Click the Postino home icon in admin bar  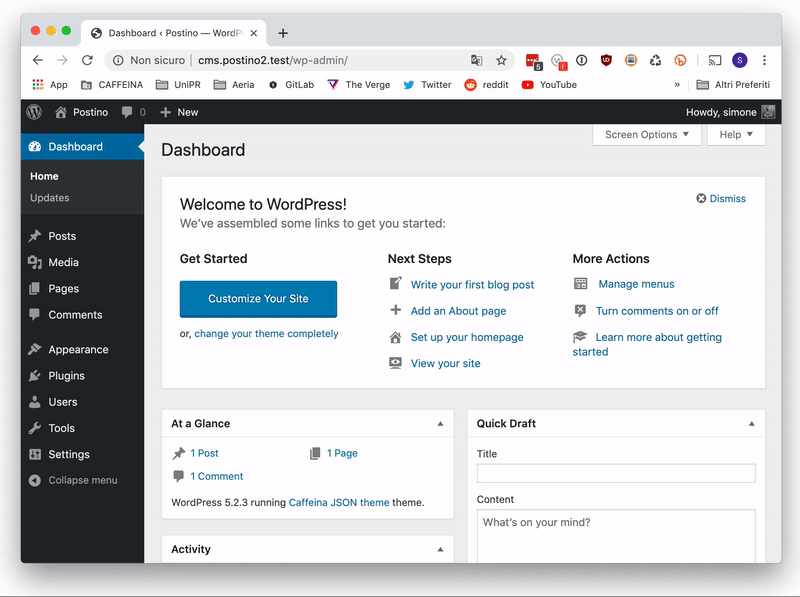coord(61,112)
